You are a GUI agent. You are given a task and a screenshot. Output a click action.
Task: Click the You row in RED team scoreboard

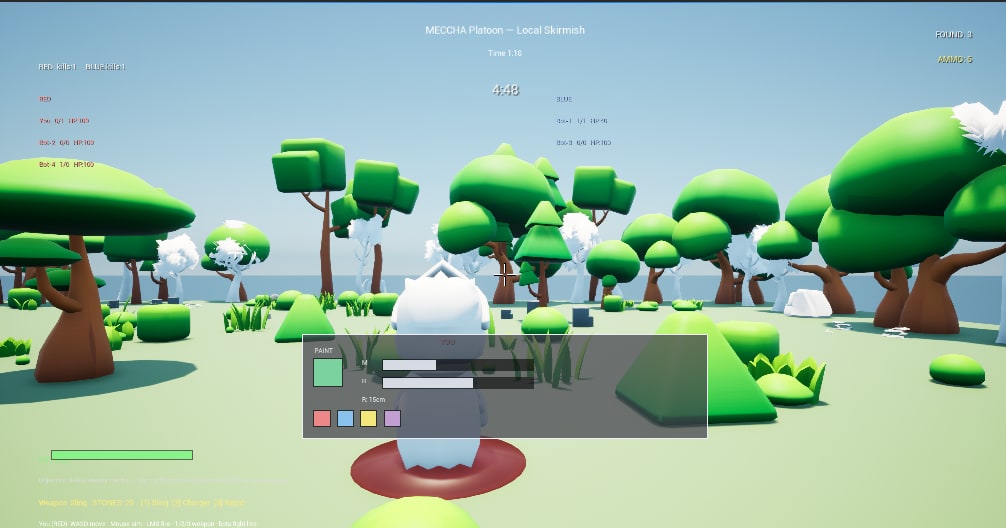pyautogui.click(x=64, y=121)
